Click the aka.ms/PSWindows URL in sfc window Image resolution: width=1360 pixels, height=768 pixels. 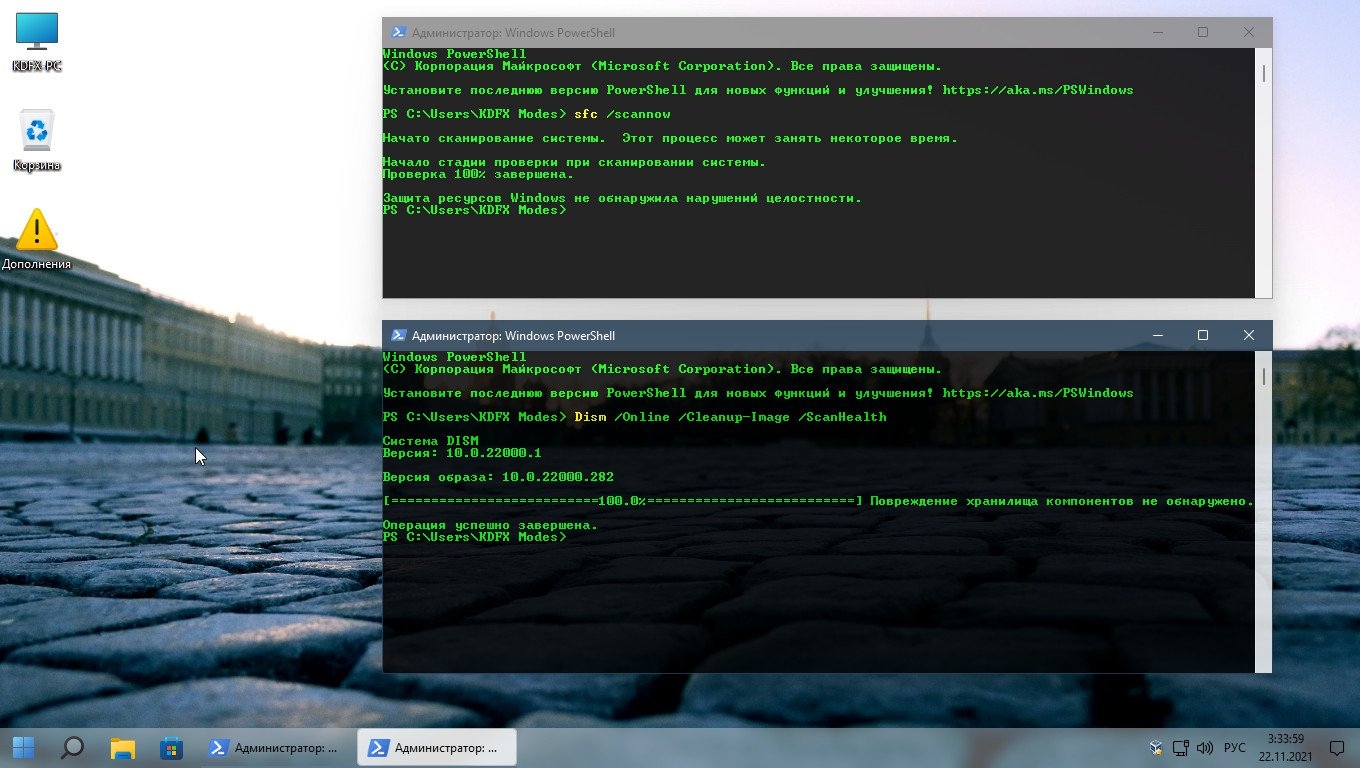1038,90
